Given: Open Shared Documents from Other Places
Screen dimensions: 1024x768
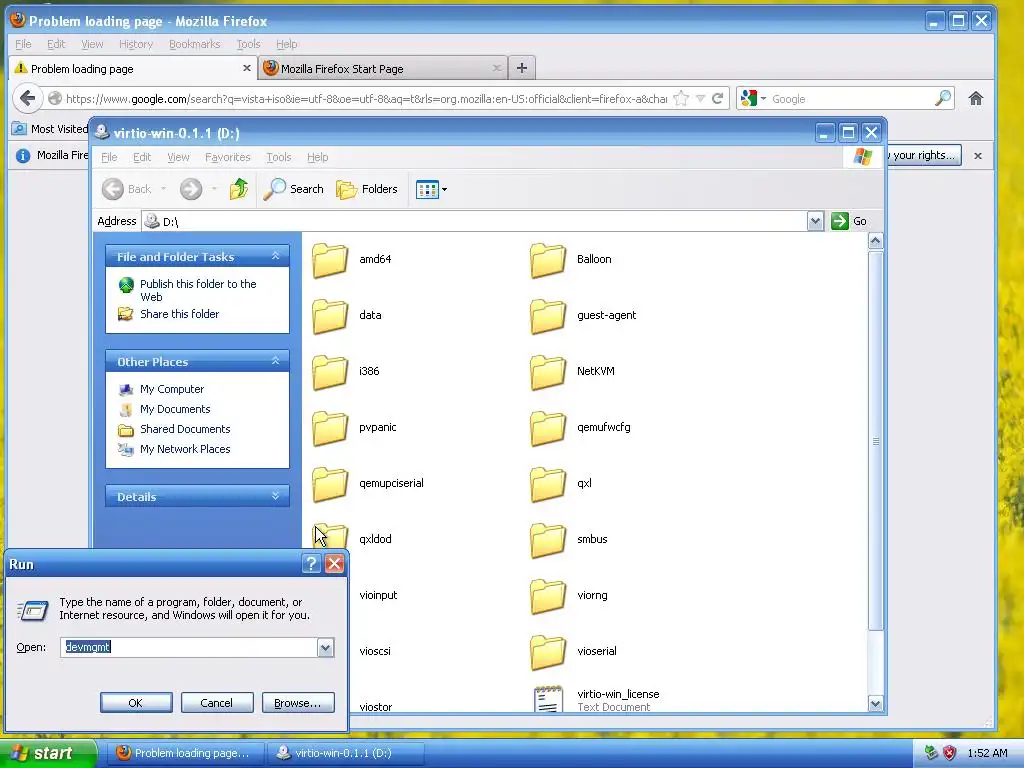Looking at the screenshot, I should (x=185, y=429).
